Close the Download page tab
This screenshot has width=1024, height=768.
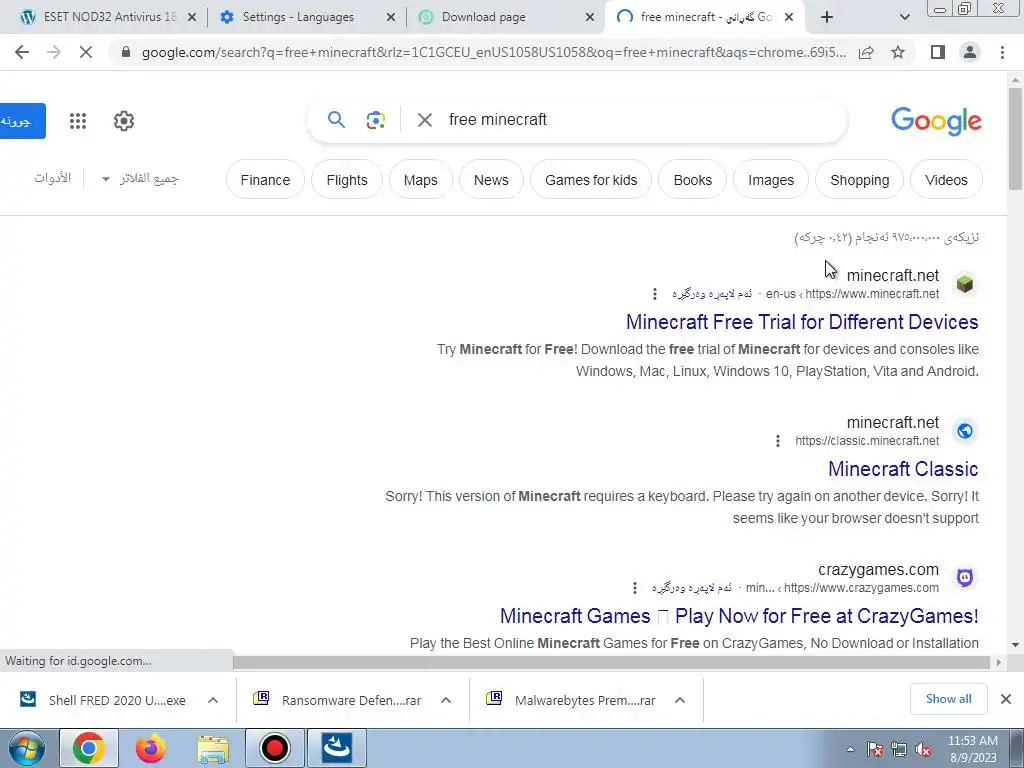(x=589, y=18)
